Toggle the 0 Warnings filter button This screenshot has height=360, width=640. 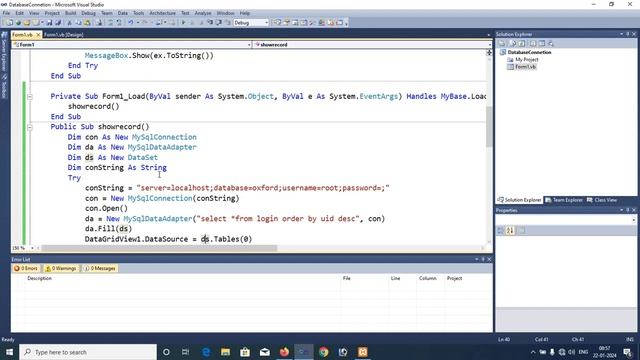(x=61, y=269)
